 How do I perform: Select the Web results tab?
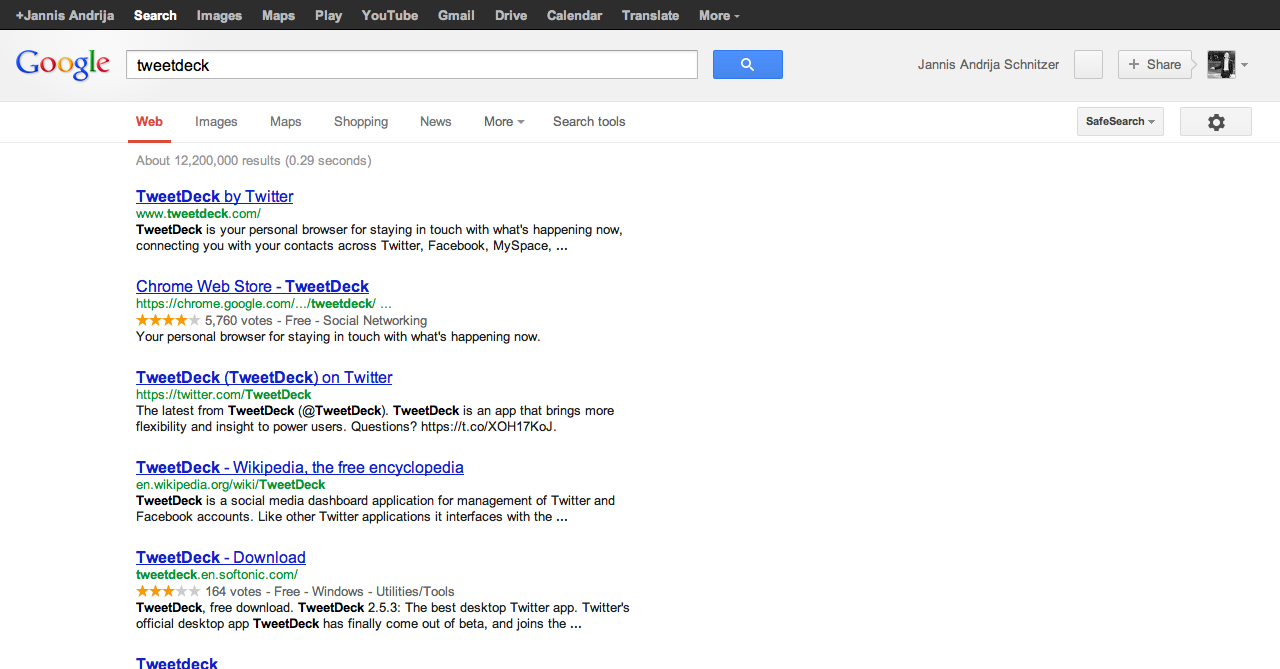[x=149, y=122]
